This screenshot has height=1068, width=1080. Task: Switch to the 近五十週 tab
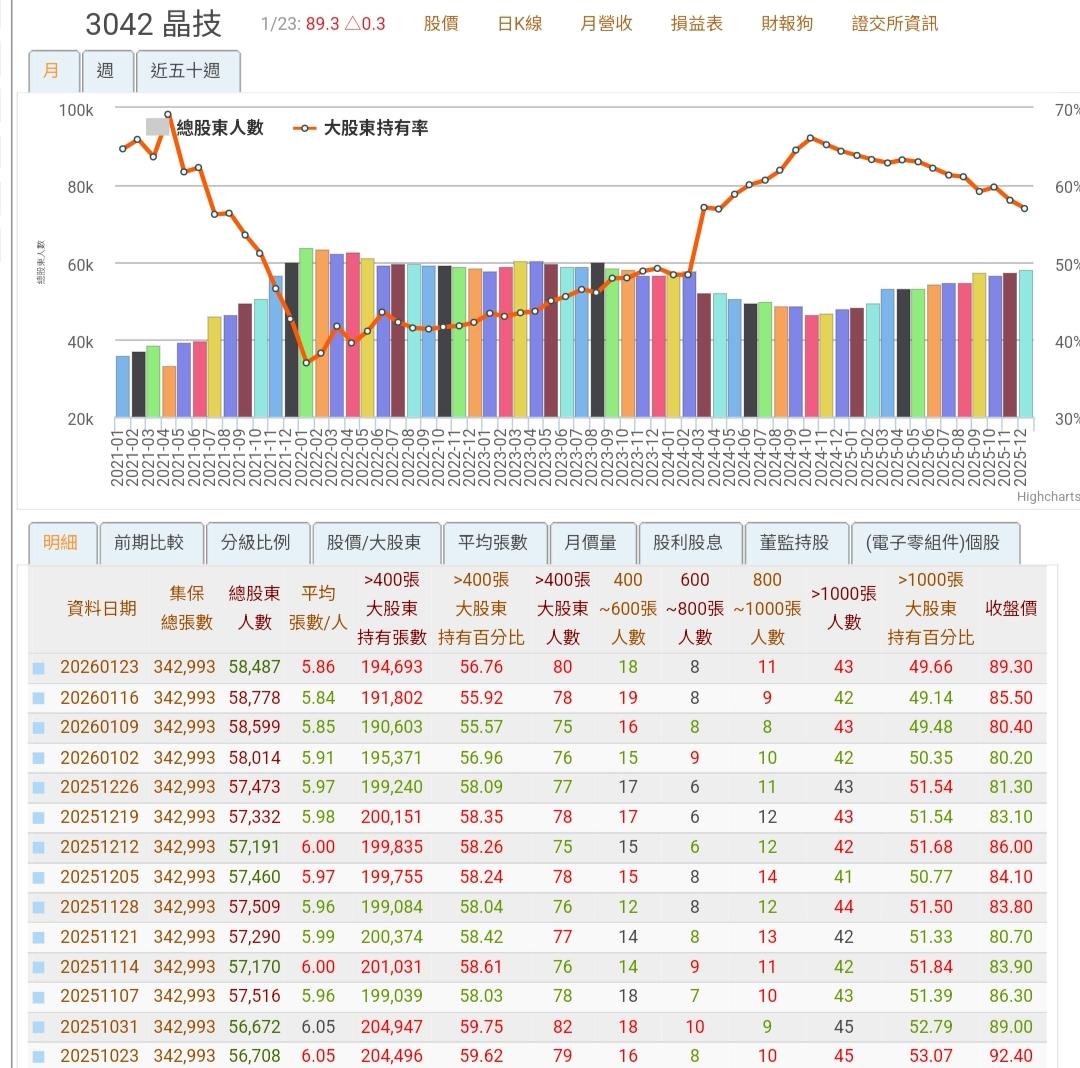coord(188,71)
